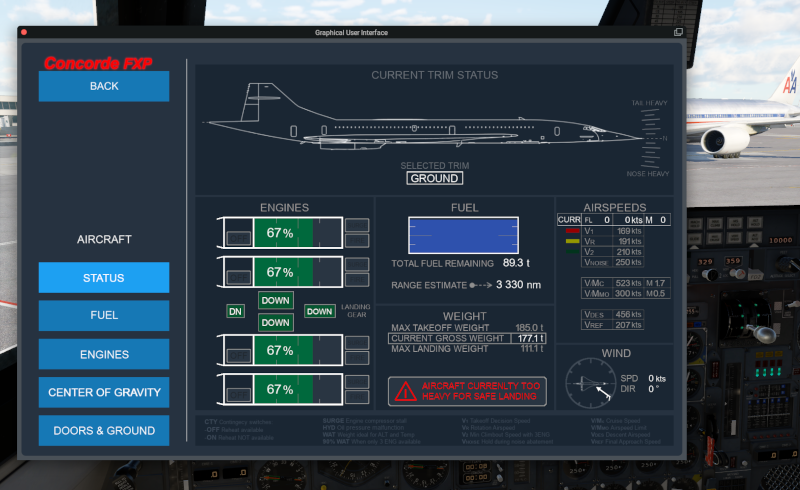800x490 pixels.
Task: Click the wind direction compass dial
Action: pyautogui.click(x=591, y=383)
